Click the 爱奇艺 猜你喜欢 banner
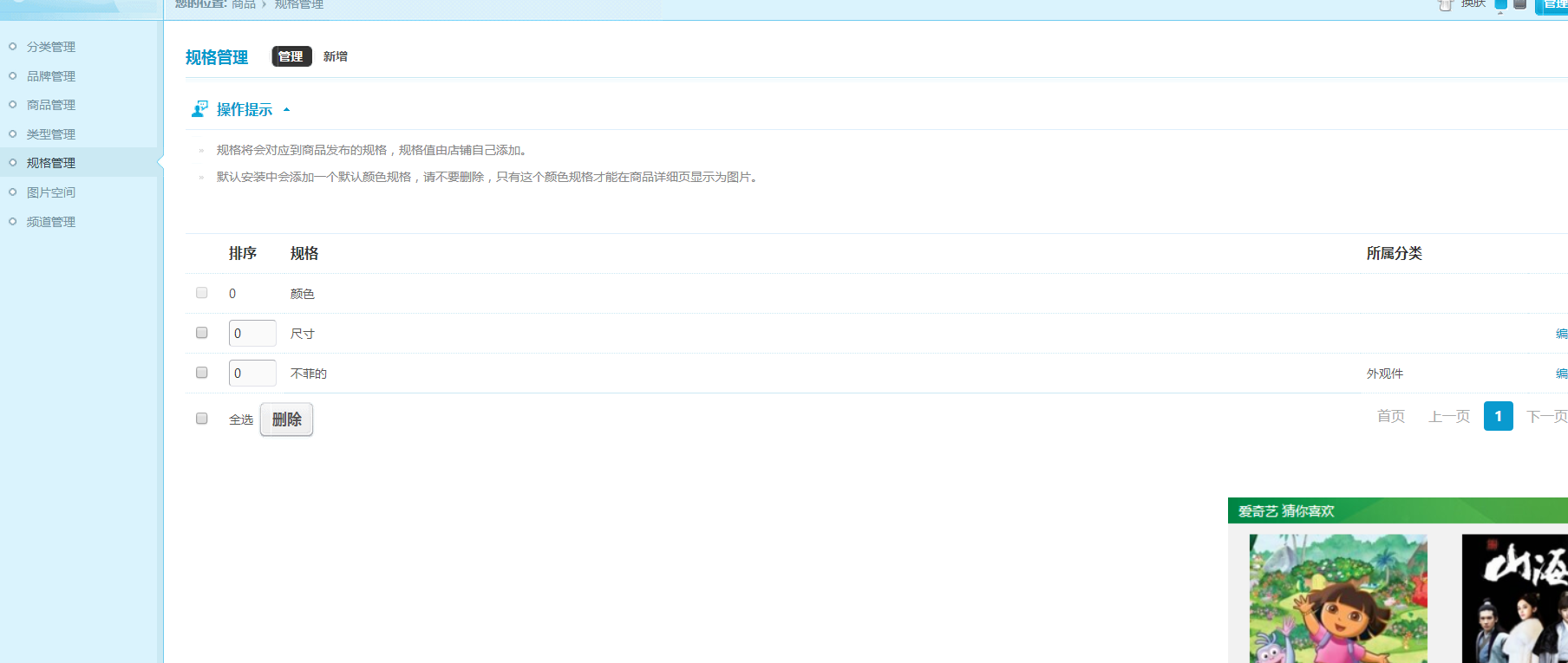The height and width of the screenshot is (663, 1568). pyautogui.click(x=1398, y=510)
